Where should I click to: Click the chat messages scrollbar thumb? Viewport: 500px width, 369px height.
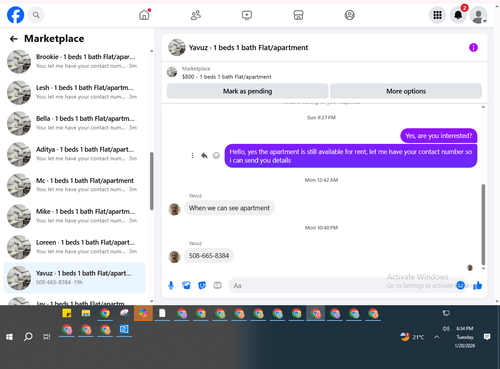point(483,224)
